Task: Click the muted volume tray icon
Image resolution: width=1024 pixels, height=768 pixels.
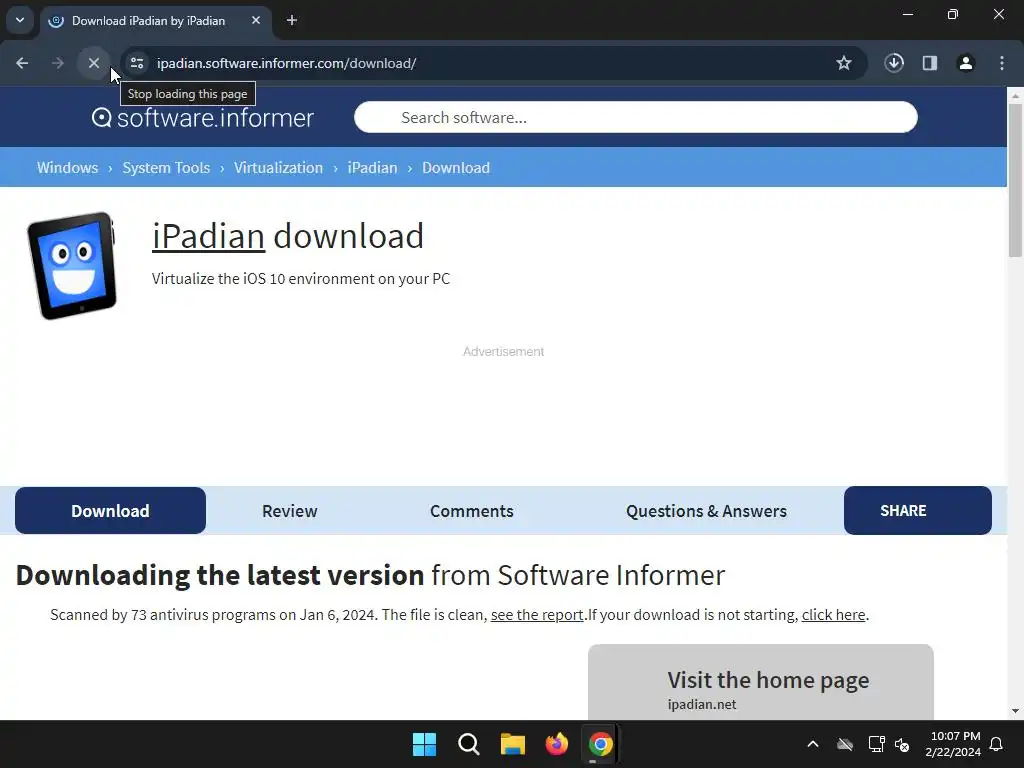Action: tap(903, 744)
